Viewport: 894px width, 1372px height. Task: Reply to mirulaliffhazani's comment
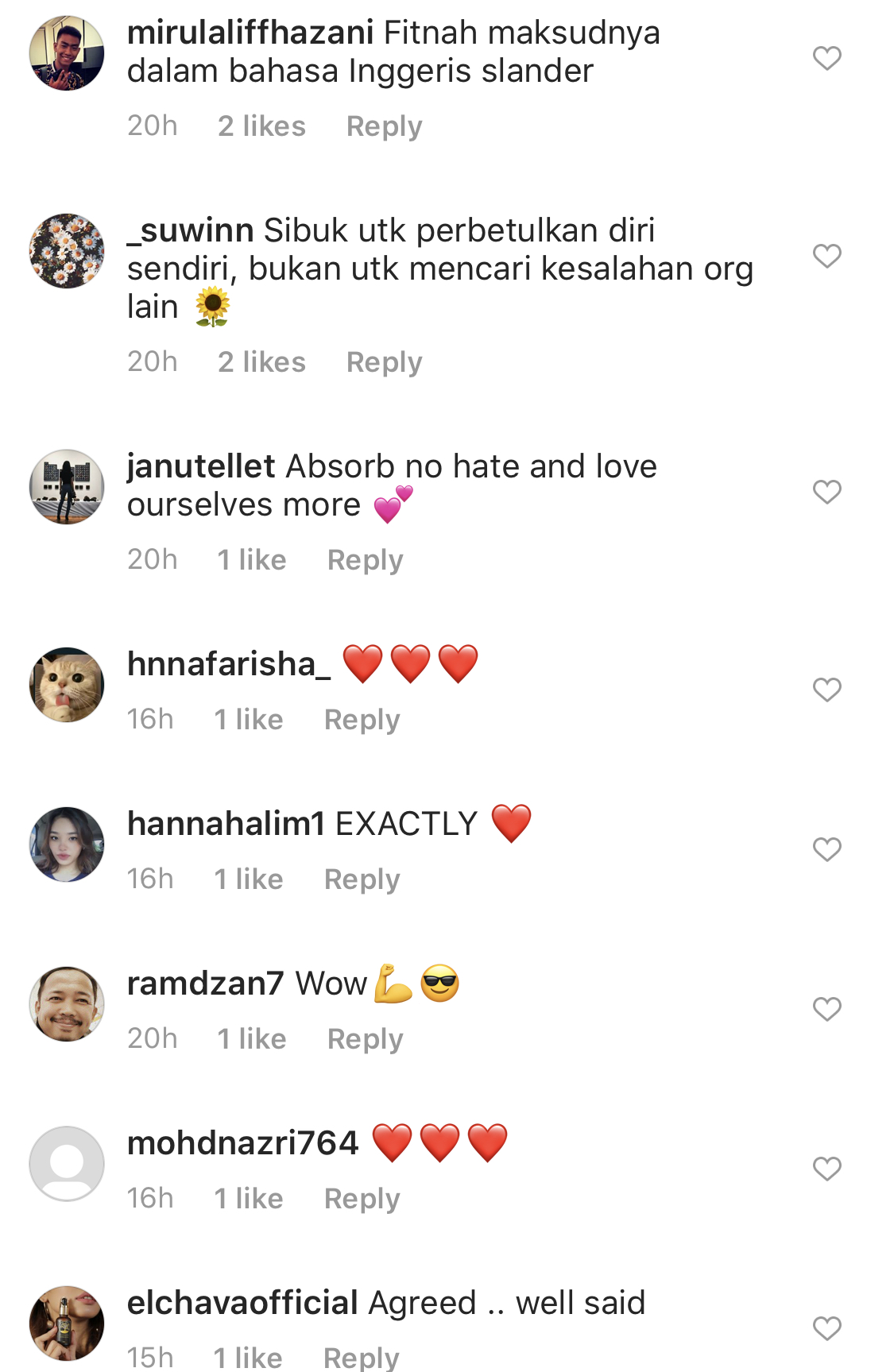tap(384, 127)
